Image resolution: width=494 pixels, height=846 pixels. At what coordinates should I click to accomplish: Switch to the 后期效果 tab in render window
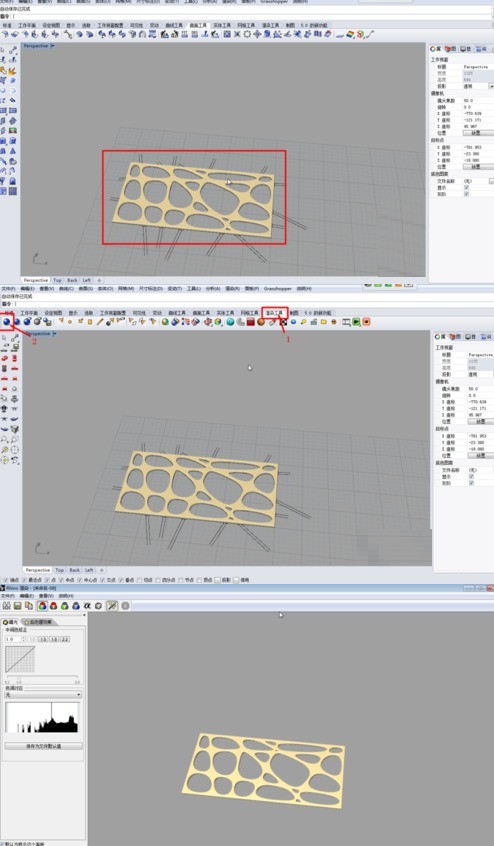(x=41, y=622)
